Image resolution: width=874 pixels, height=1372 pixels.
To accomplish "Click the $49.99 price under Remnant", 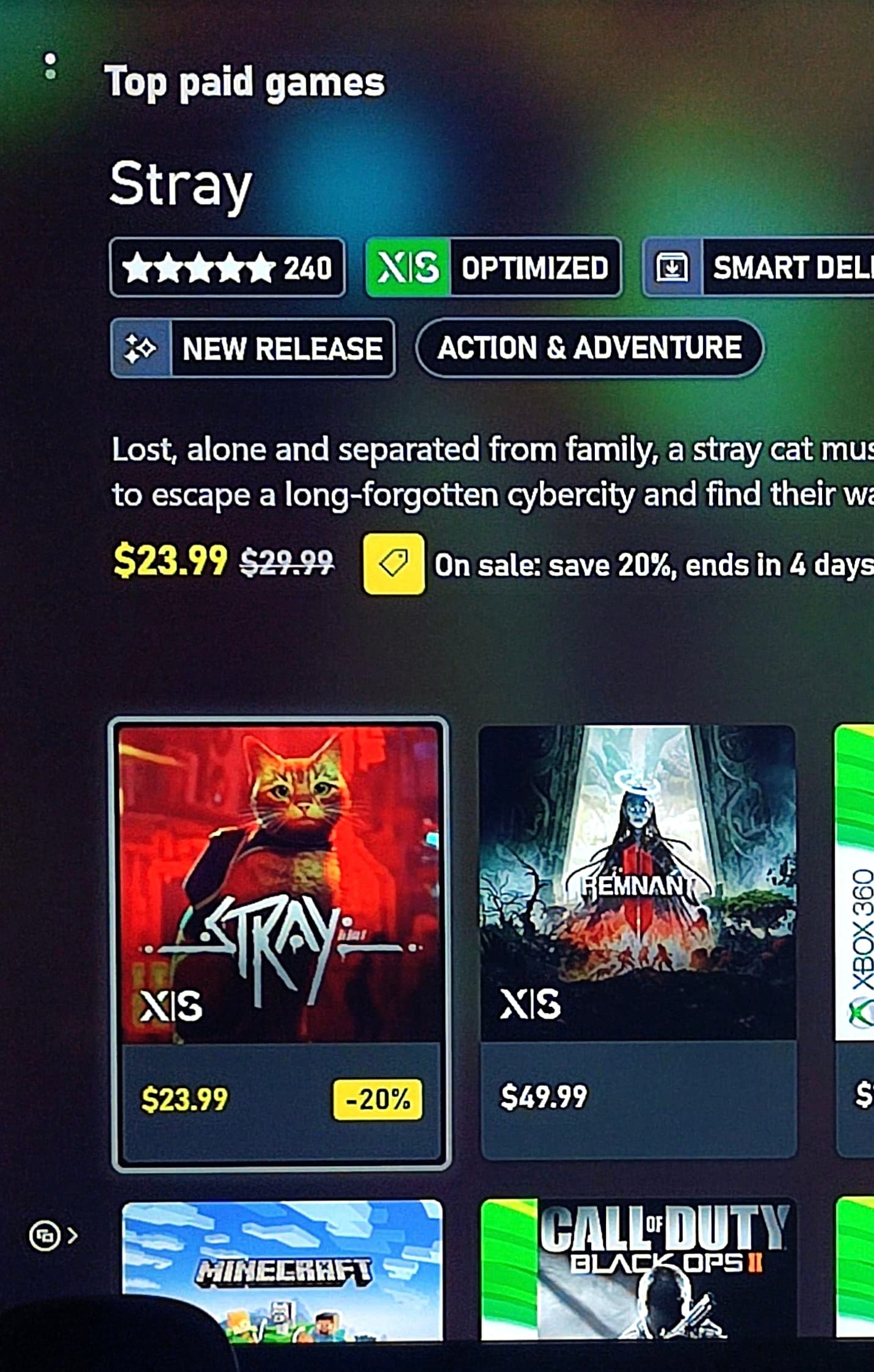I will [544, 1097].
